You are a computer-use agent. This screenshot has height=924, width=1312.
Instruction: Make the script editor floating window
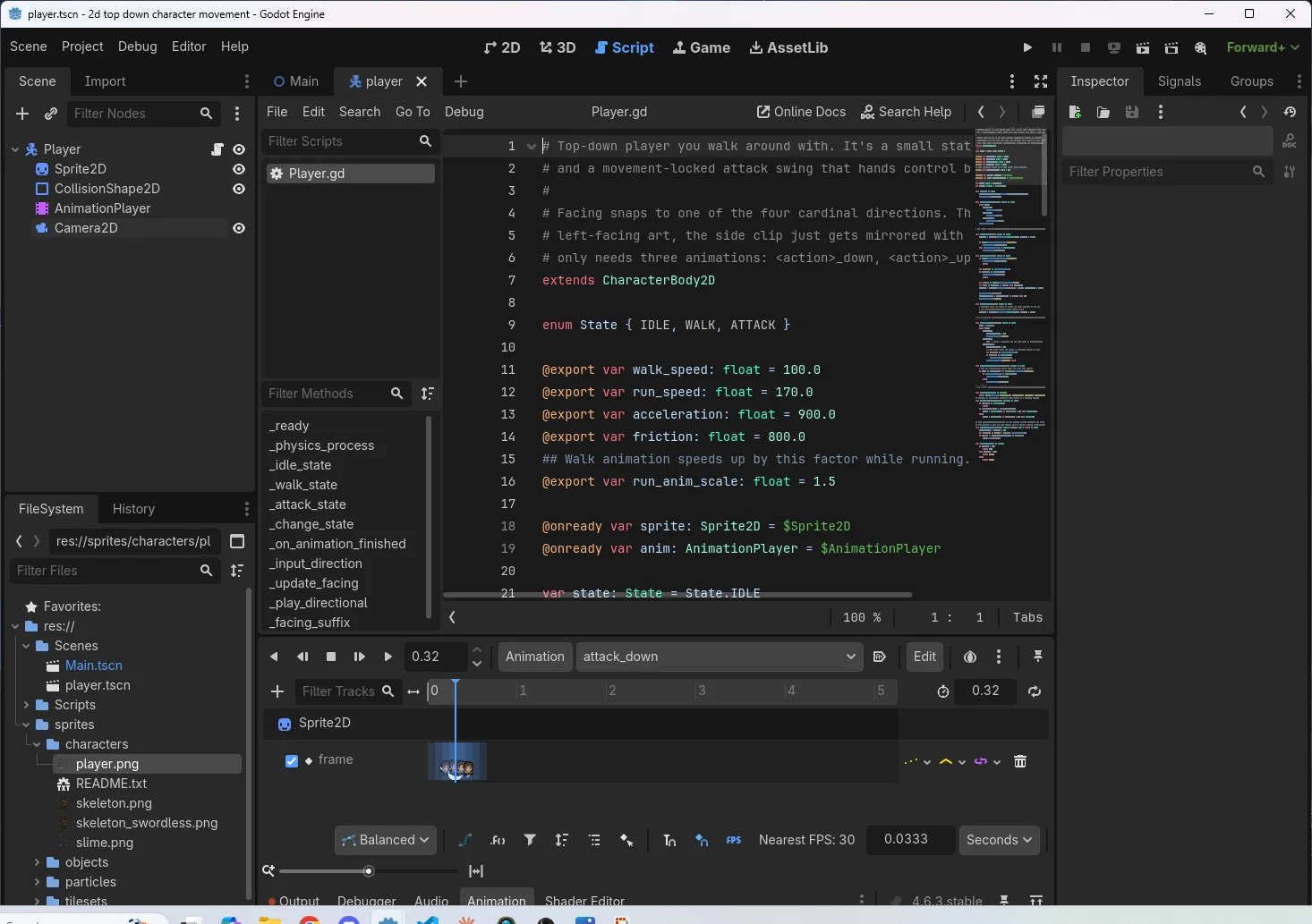(x=1038, y=112)
